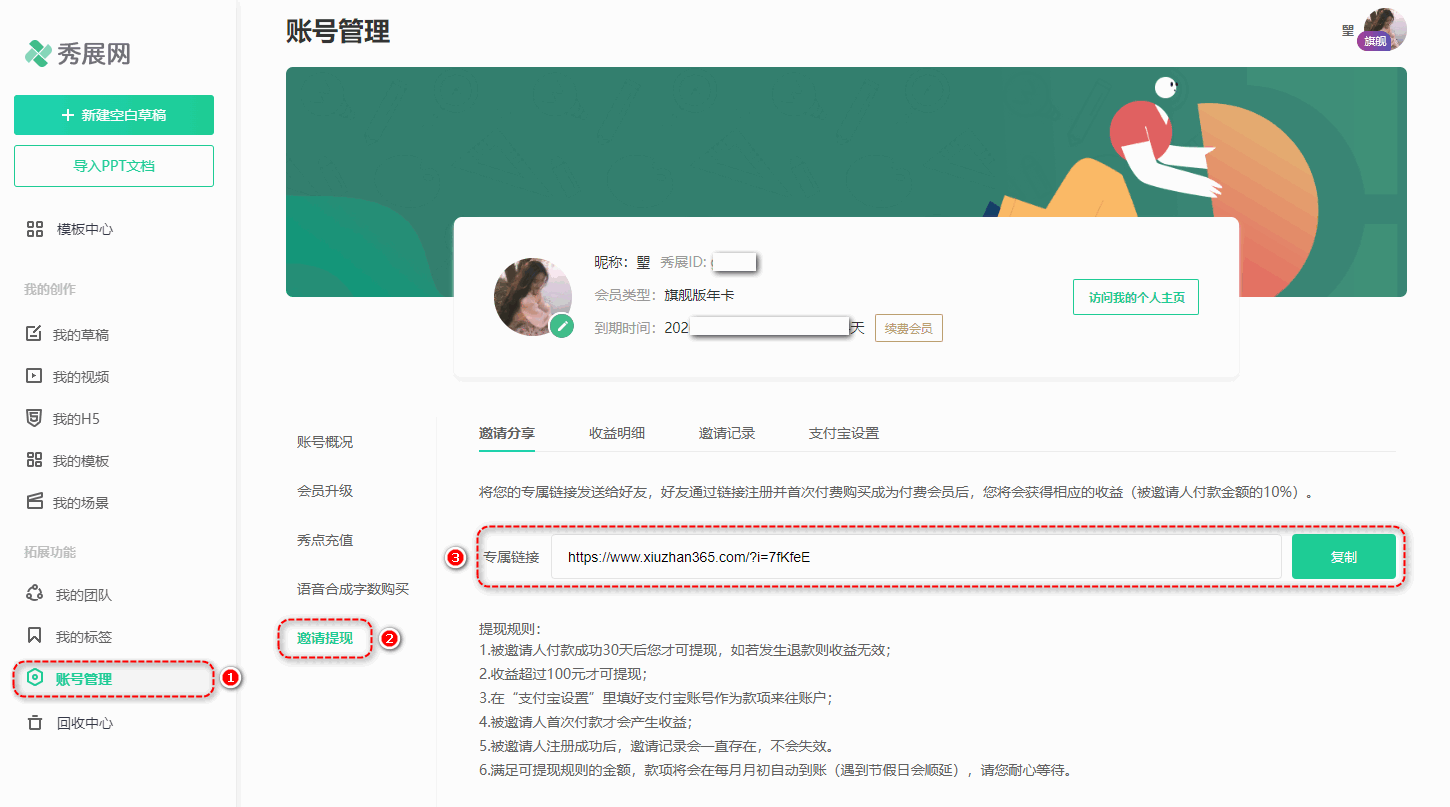Viewport: 1450px width, 807px height.
Task: Click 访问我的个人主页 button
Action: pos(1136,297)
